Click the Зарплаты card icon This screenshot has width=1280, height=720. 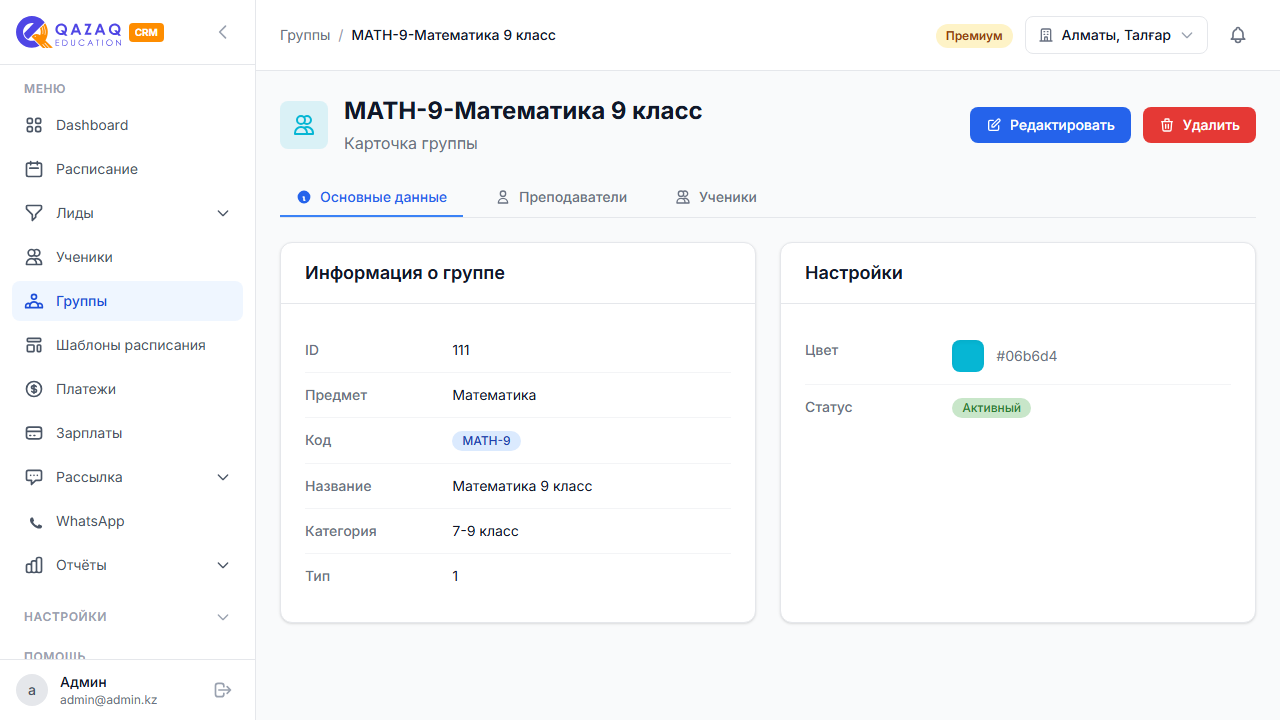(x=34, y=433)
